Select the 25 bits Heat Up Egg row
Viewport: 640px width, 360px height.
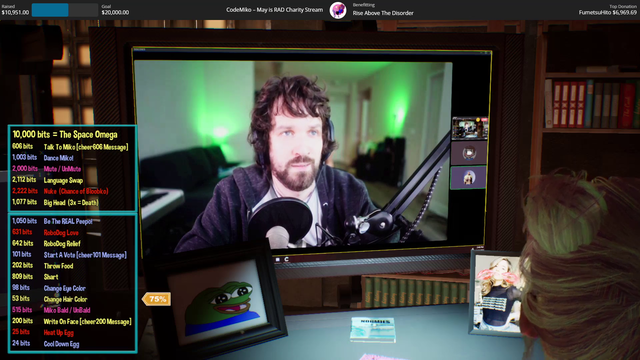coord(43,332)
